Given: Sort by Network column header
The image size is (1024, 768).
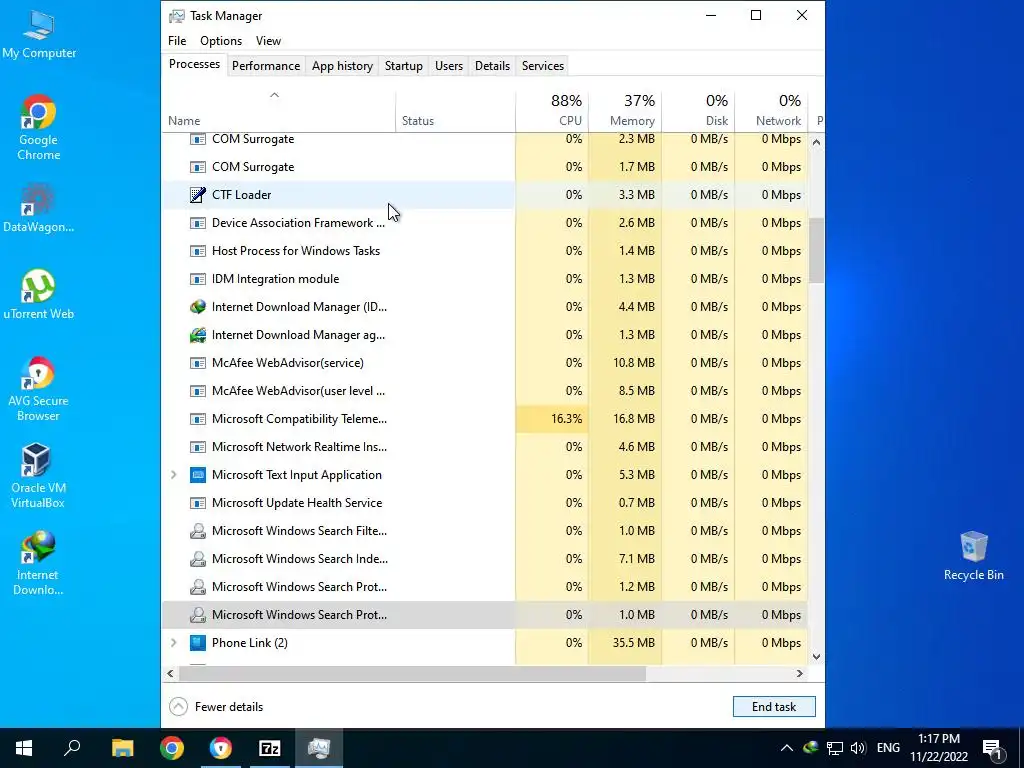Looking at the screenshot, I should (x=771, y=111).
